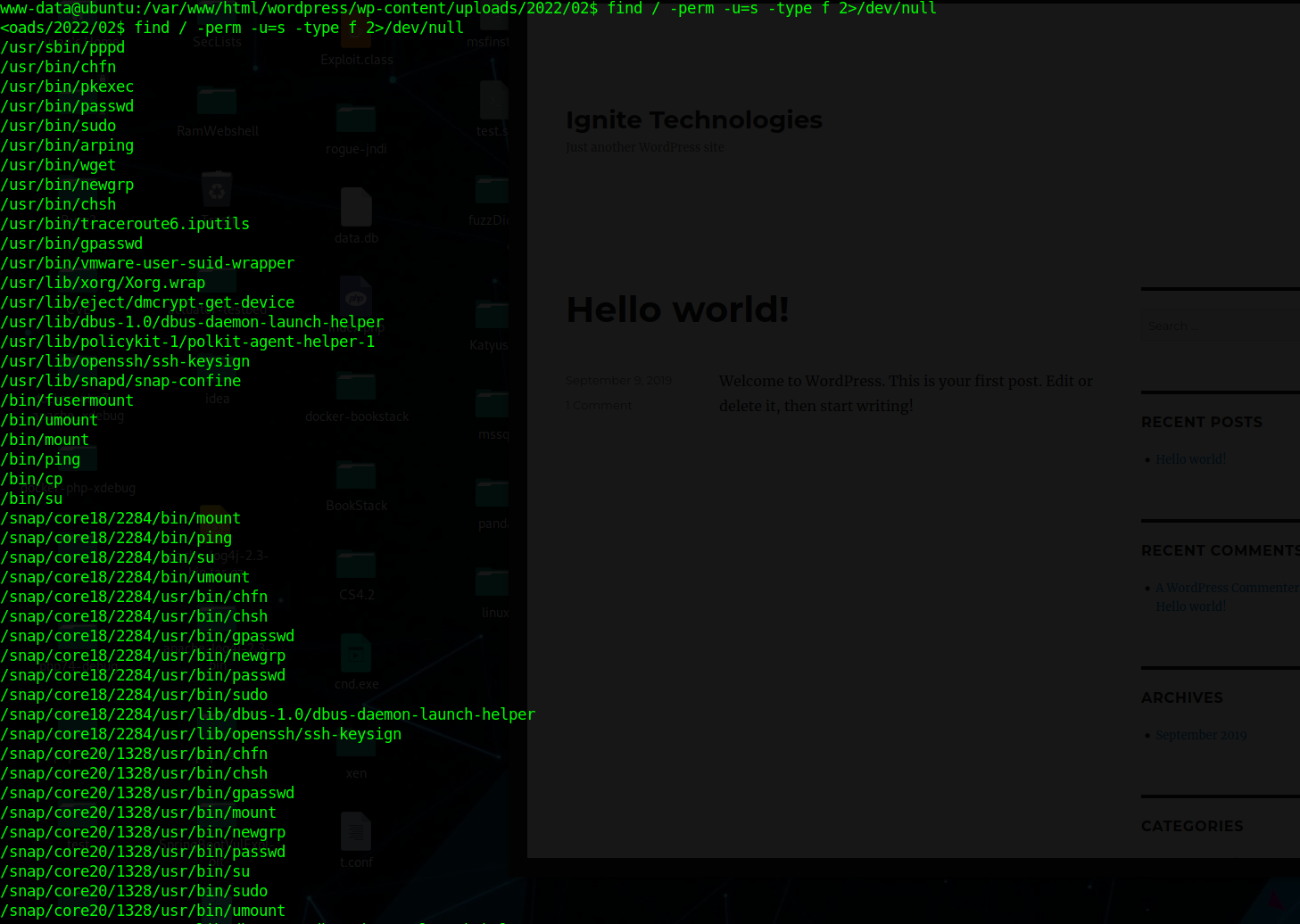Open the pand desktop folder icon
The width and height of the screenshot is (1300, 924).
tap(493, 494)
